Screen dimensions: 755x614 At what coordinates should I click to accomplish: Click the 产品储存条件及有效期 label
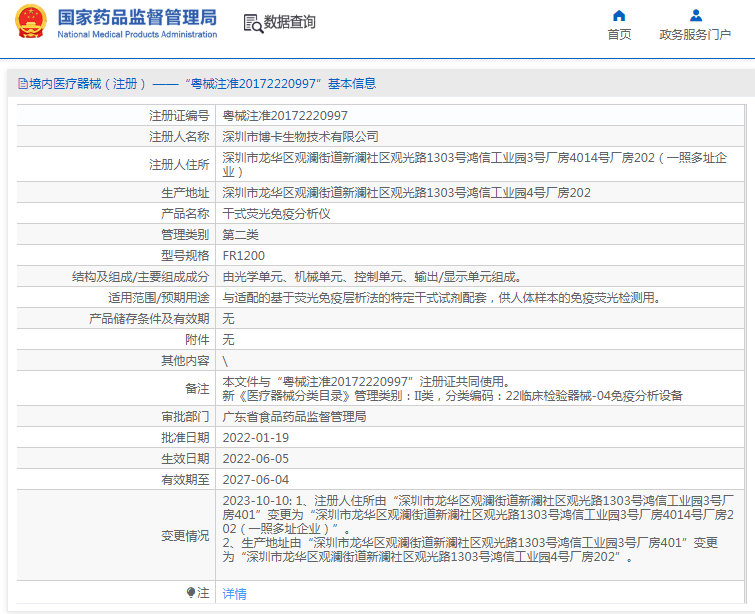click(149, 319)
